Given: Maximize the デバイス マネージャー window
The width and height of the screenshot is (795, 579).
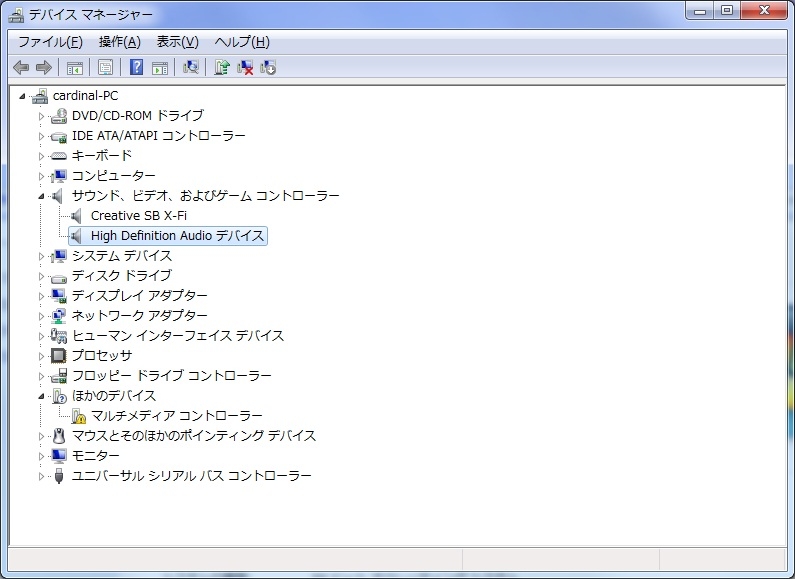Looking at the screenshot, I should point(727,10).
